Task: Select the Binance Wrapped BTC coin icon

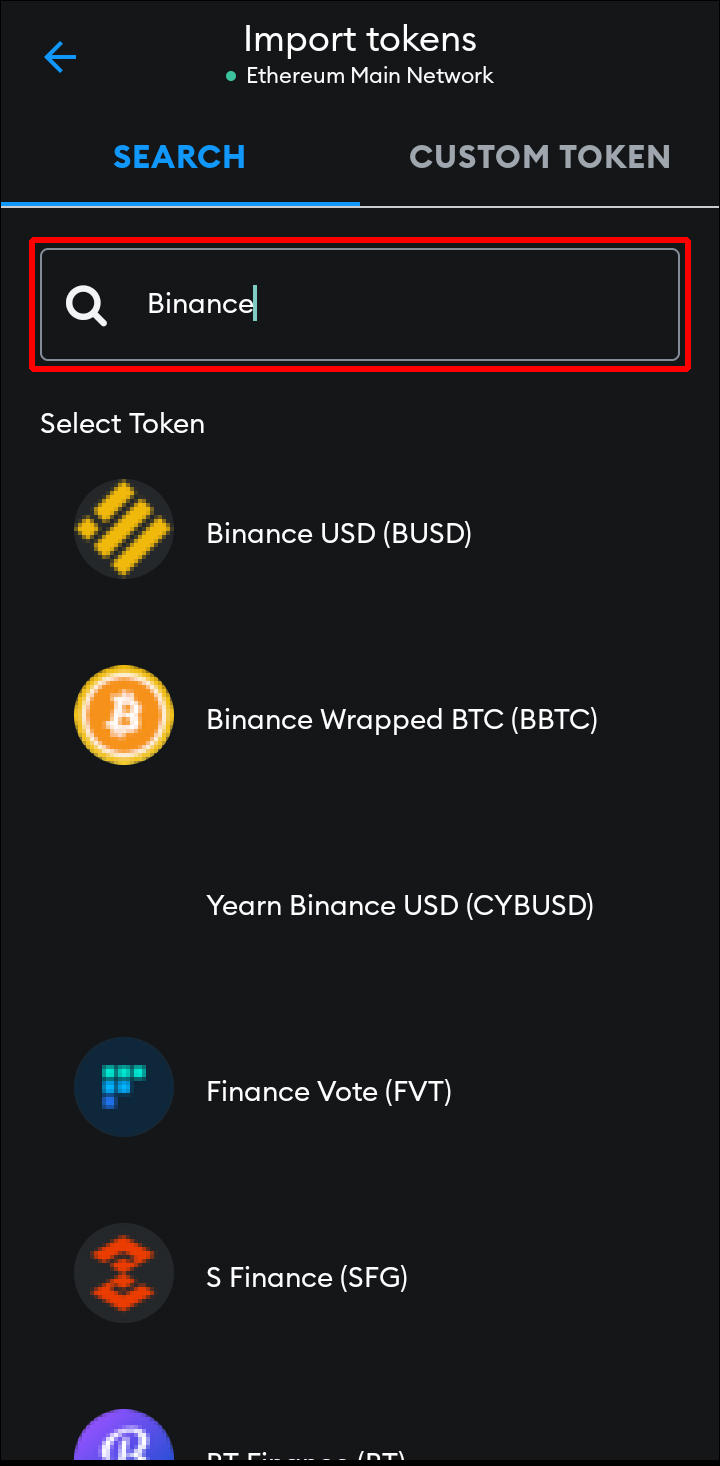Action: [x=124, y=715]
